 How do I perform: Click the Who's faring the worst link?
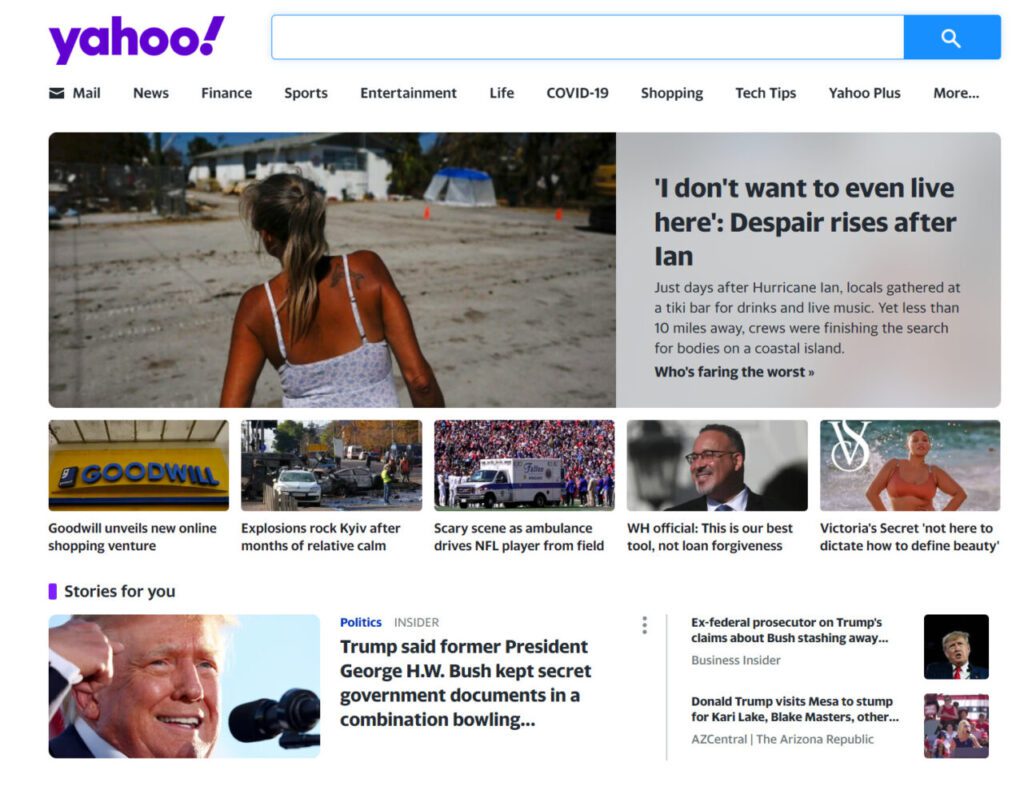click(x=734, y=372)
